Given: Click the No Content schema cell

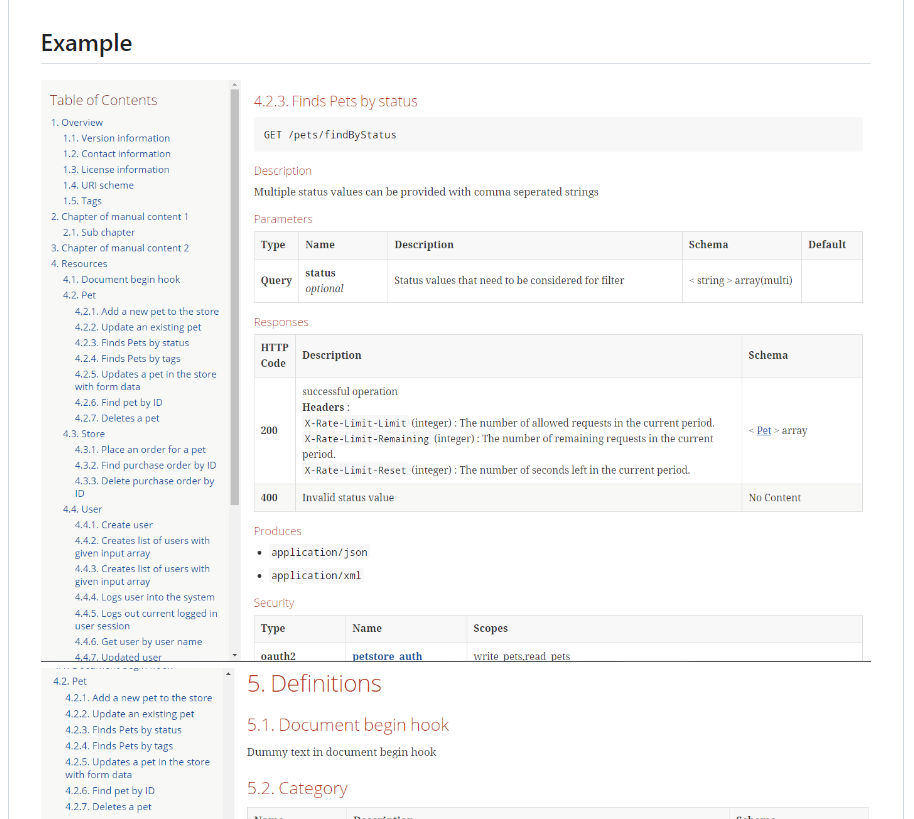Looking at the screenshot, I should (x=802, y=497).
